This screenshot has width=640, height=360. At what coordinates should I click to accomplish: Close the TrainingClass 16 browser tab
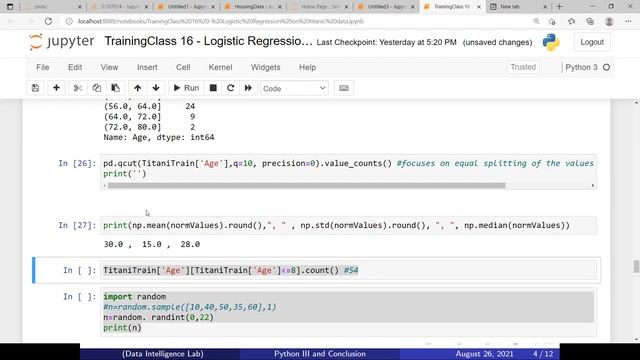[479, 7]
